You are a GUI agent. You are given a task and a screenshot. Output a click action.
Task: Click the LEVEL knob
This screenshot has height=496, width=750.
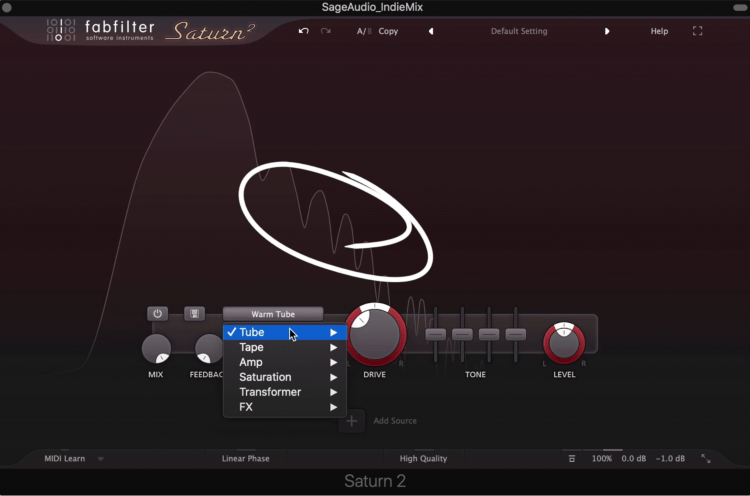(564, 343)
